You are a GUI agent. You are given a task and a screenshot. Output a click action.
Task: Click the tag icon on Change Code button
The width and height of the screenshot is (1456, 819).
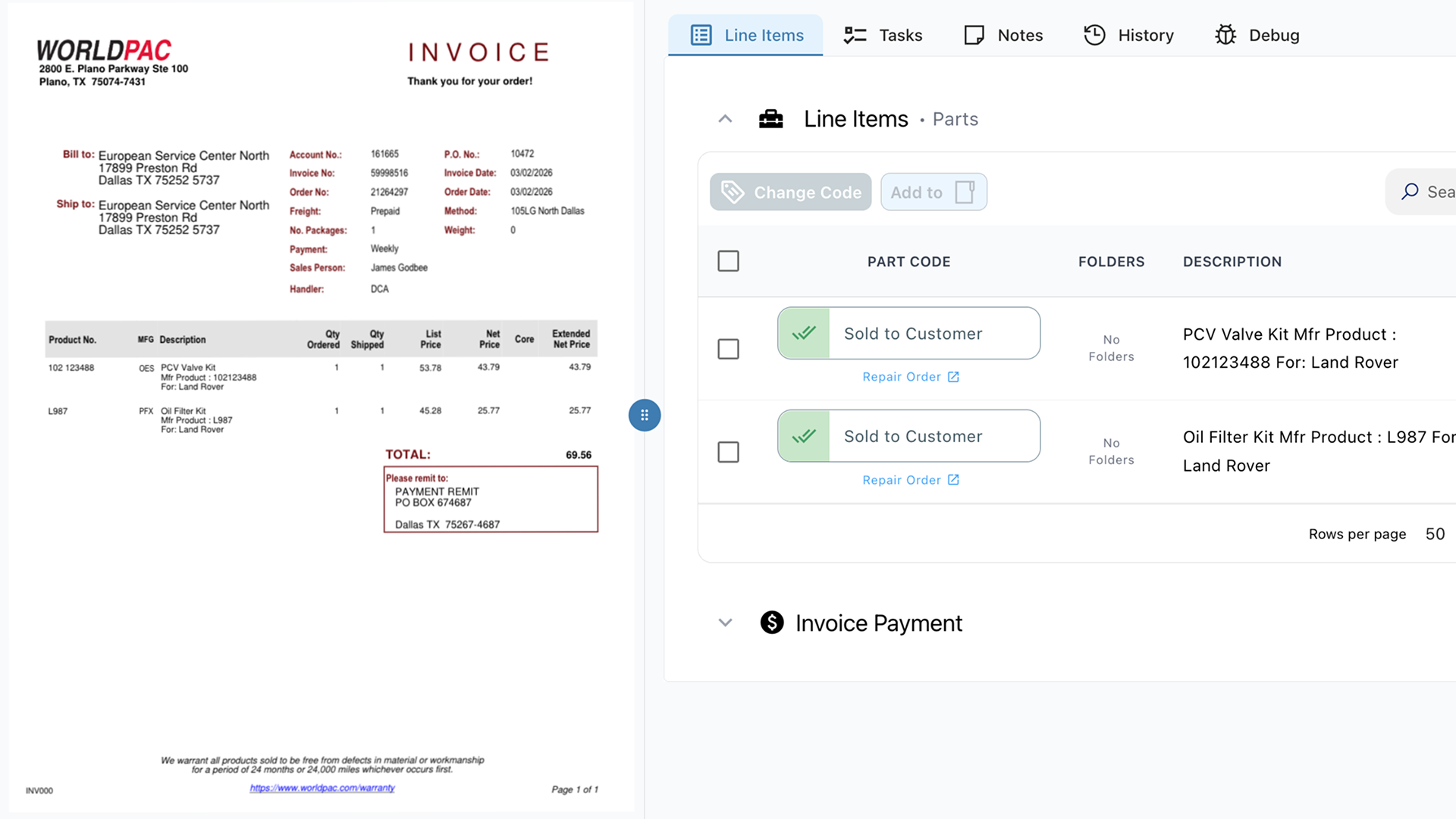733,192
